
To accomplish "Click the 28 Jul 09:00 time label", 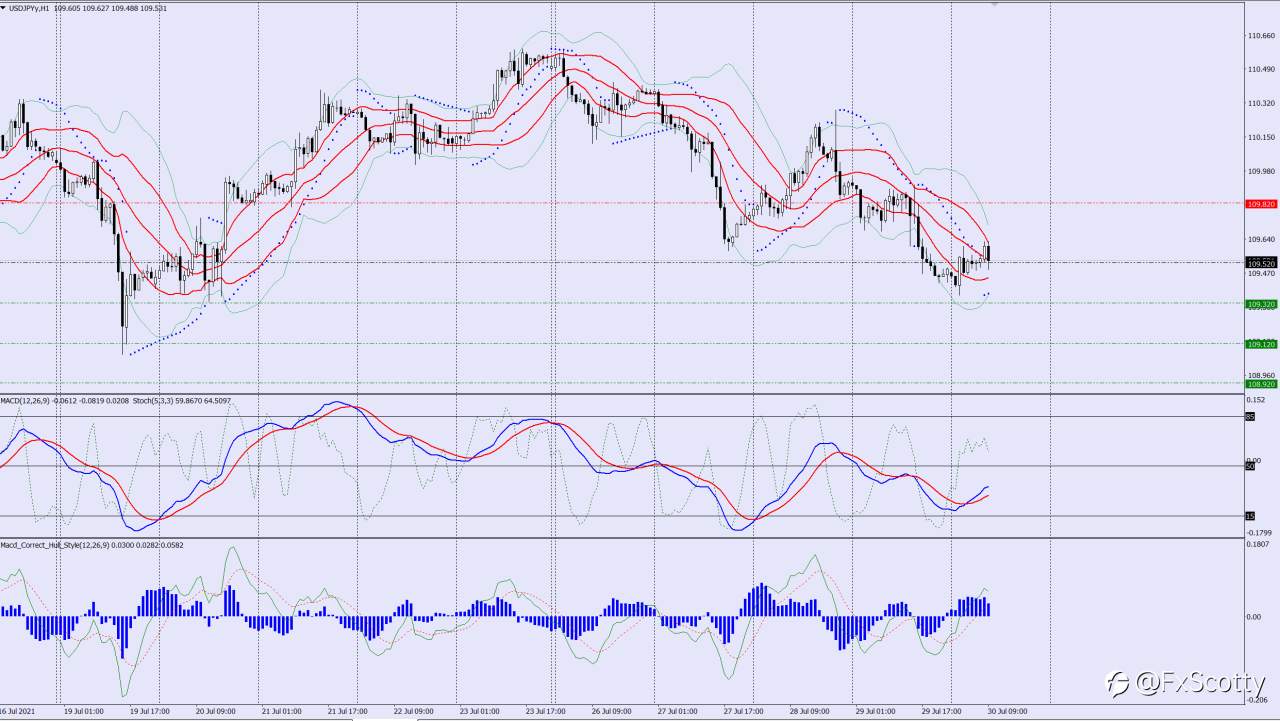I will pyautogui.click(x=809, y=712).
